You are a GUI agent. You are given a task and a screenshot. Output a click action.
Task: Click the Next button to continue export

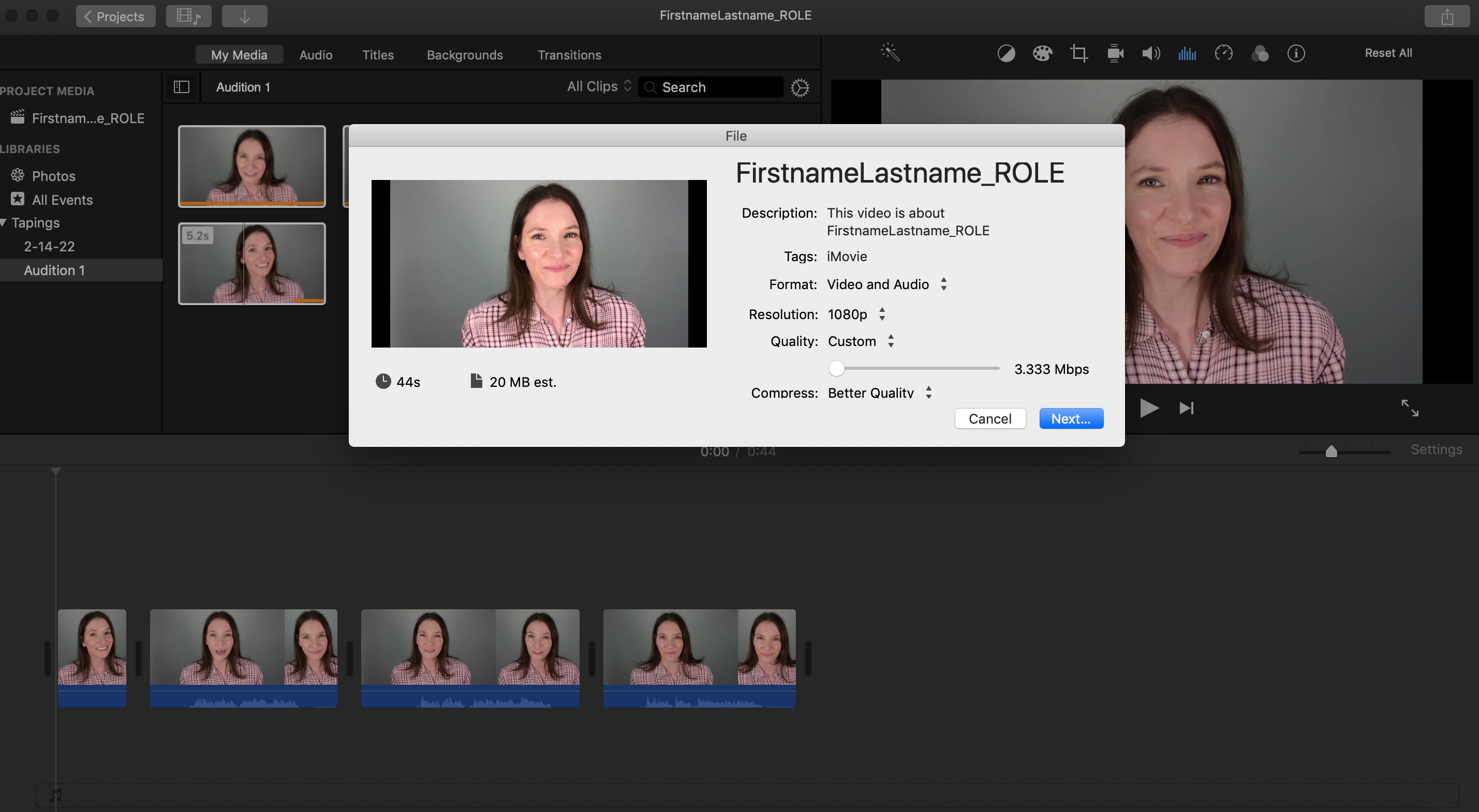click(x=1070, y=418)
